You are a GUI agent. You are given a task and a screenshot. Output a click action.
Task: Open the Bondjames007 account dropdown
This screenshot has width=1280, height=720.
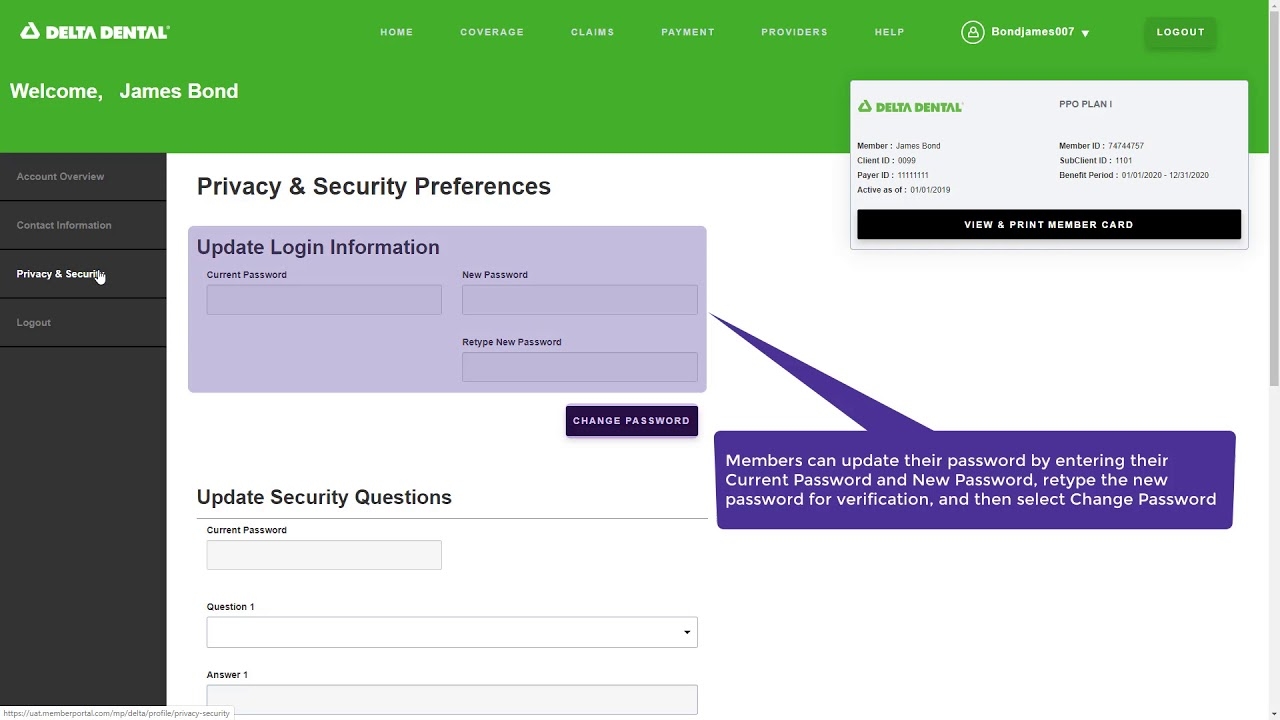[x=1032, y=32]
